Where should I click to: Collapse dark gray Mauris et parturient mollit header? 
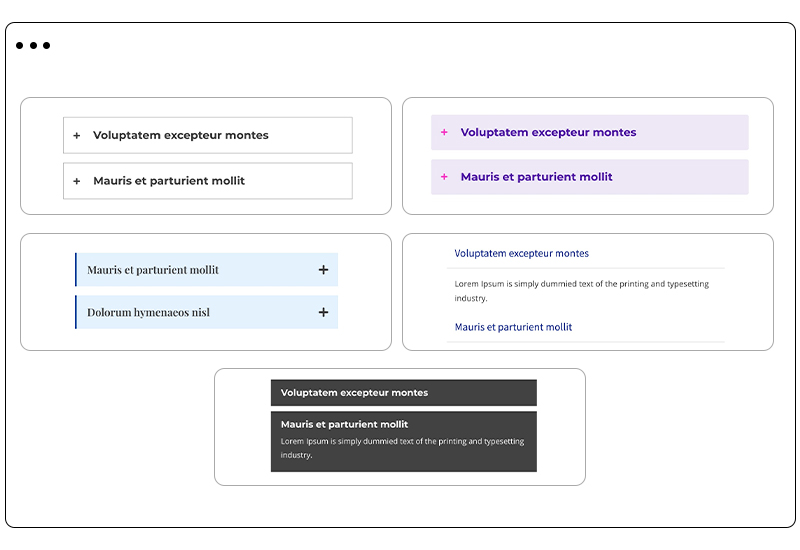click(x=344, y=425)
